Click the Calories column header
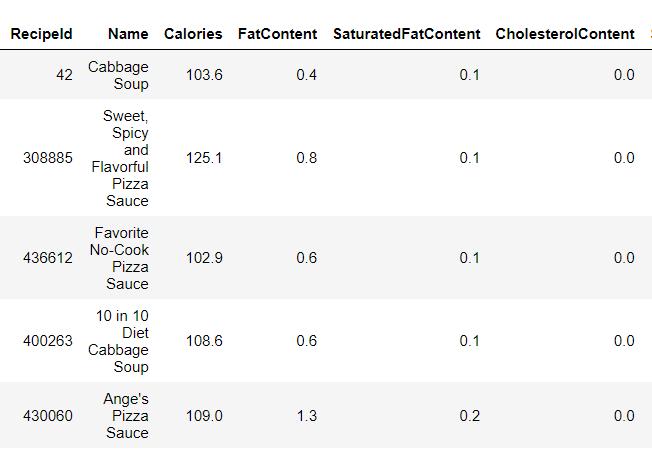Image resolution: width=652 pixels, height=454 pixels. point(193,34)
